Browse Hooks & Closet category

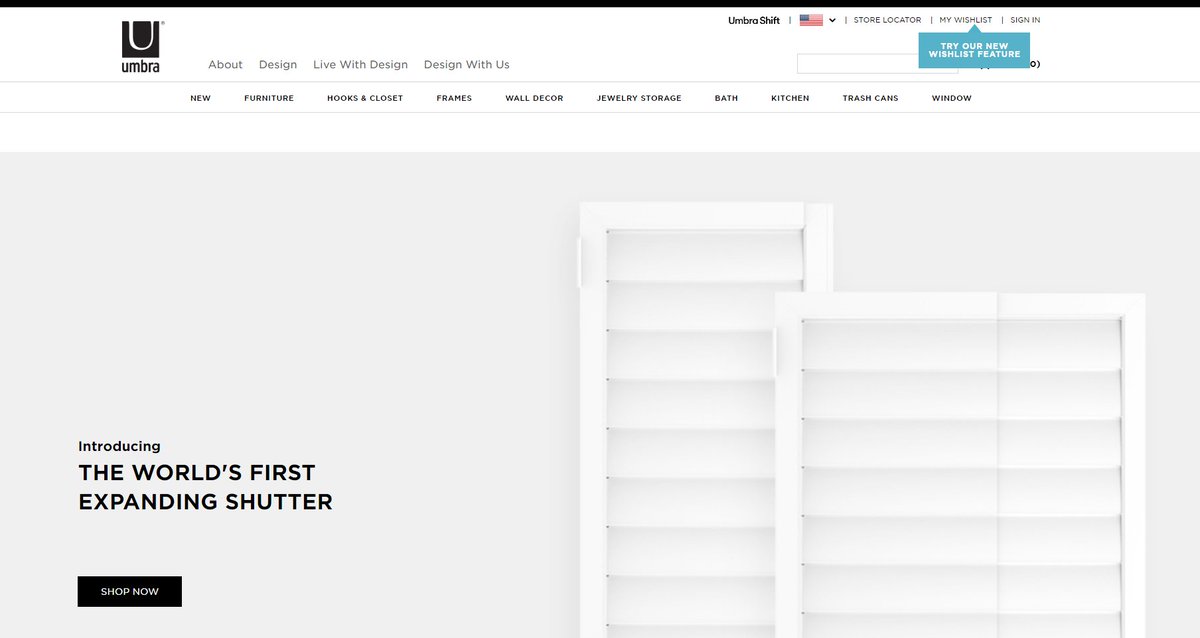click(365, 98)
